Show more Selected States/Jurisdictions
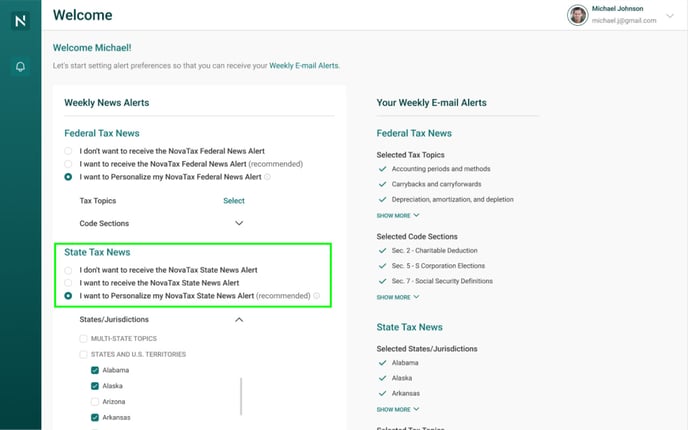 tap(398, 409)
